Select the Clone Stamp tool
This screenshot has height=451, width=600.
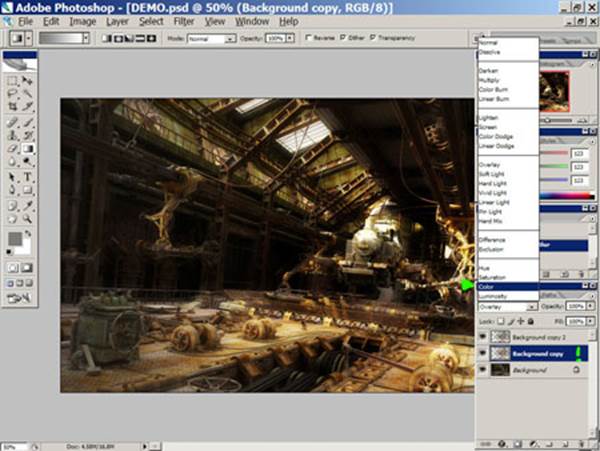pos(13,135)
